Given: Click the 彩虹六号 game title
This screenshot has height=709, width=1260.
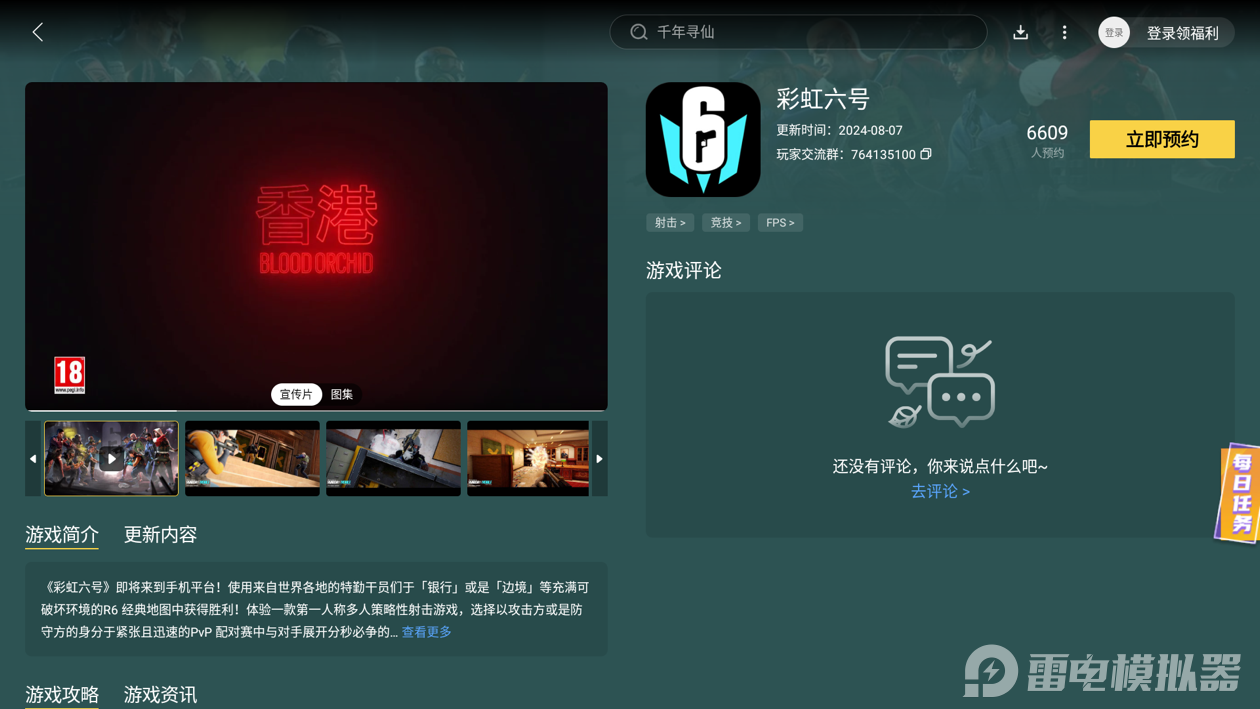Looking at the screenshot, I should pos(823,99).
